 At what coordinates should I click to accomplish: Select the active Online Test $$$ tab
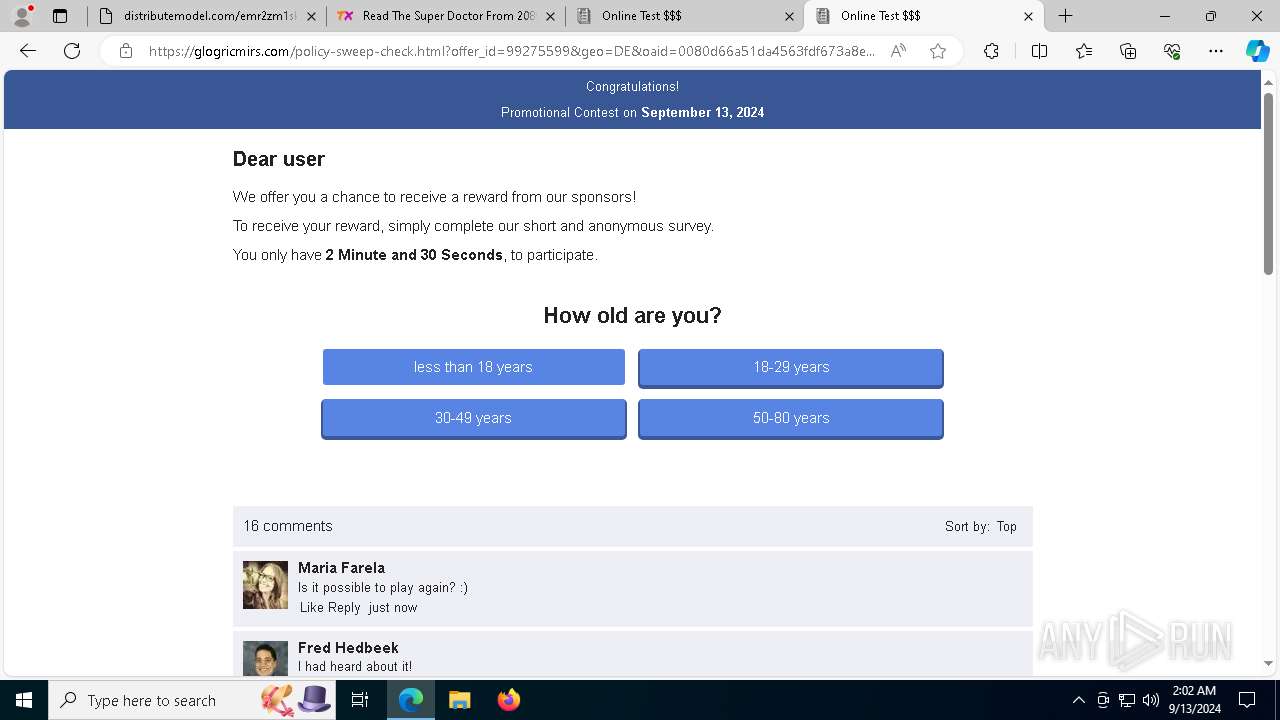coord(923,16)
